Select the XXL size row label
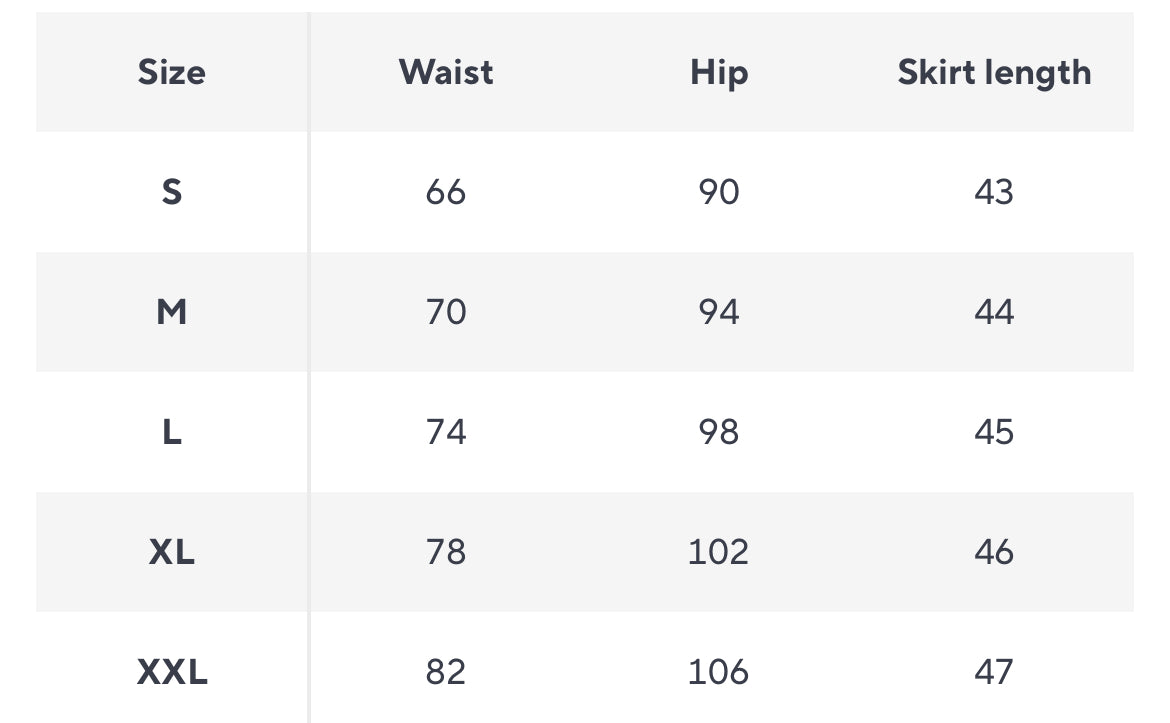Screen dimensions: 1170x723 pos(172,672)
